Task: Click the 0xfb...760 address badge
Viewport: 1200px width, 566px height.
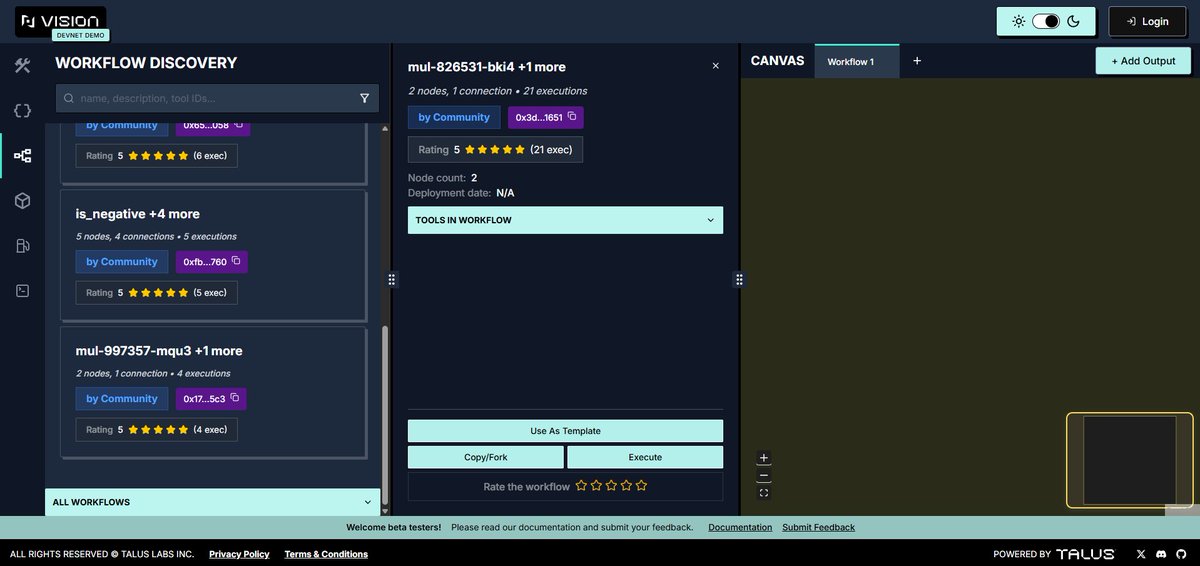Action: click(x=211, y=262)
